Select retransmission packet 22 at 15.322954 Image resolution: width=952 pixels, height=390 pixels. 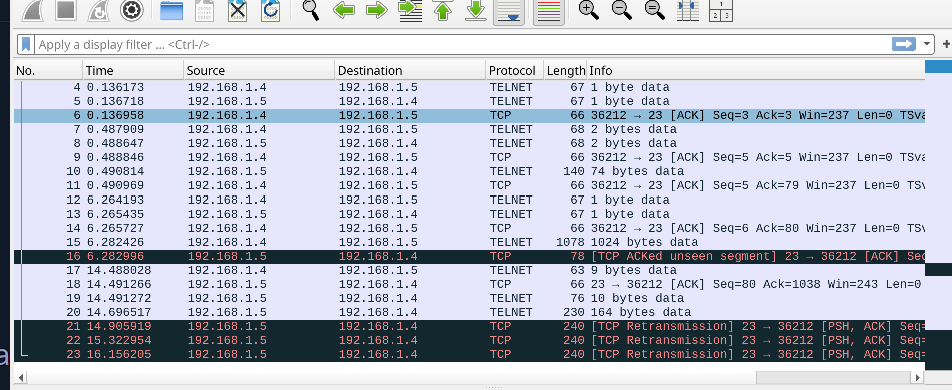coord(469,341)
